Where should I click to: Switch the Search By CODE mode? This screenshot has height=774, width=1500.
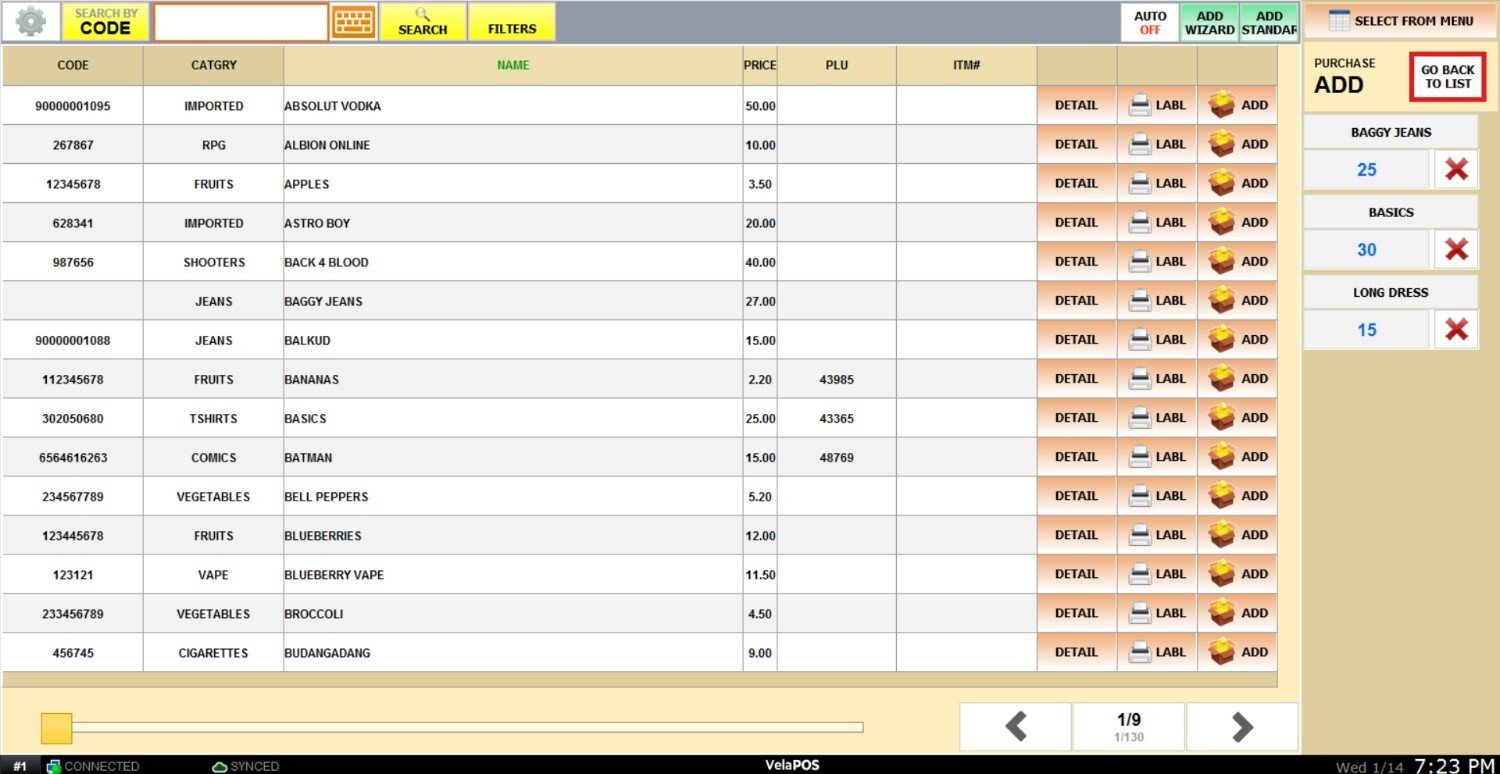click(105, 22)
